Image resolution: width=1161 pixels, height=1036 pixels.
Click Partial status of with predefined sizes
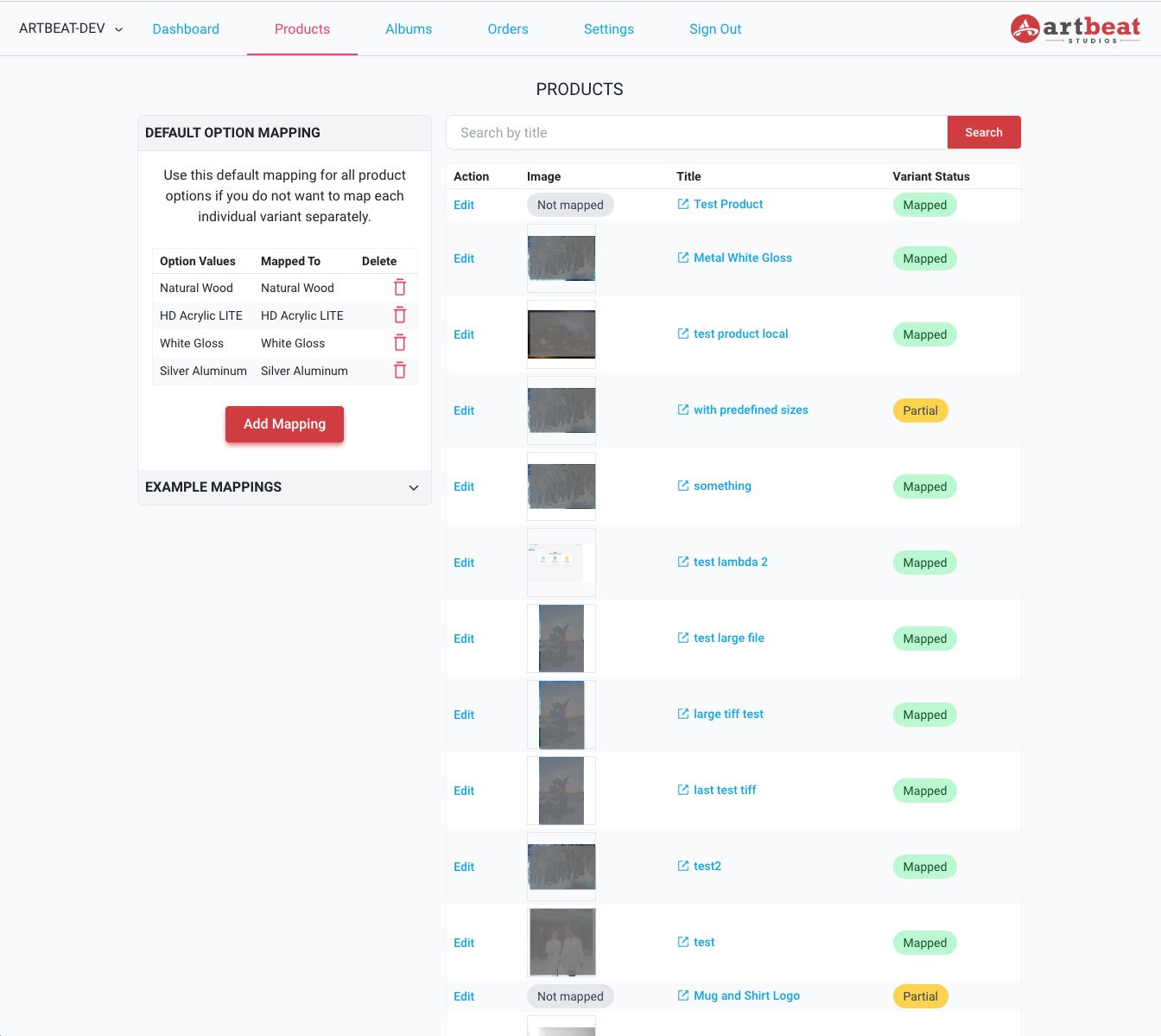point(920,410)
